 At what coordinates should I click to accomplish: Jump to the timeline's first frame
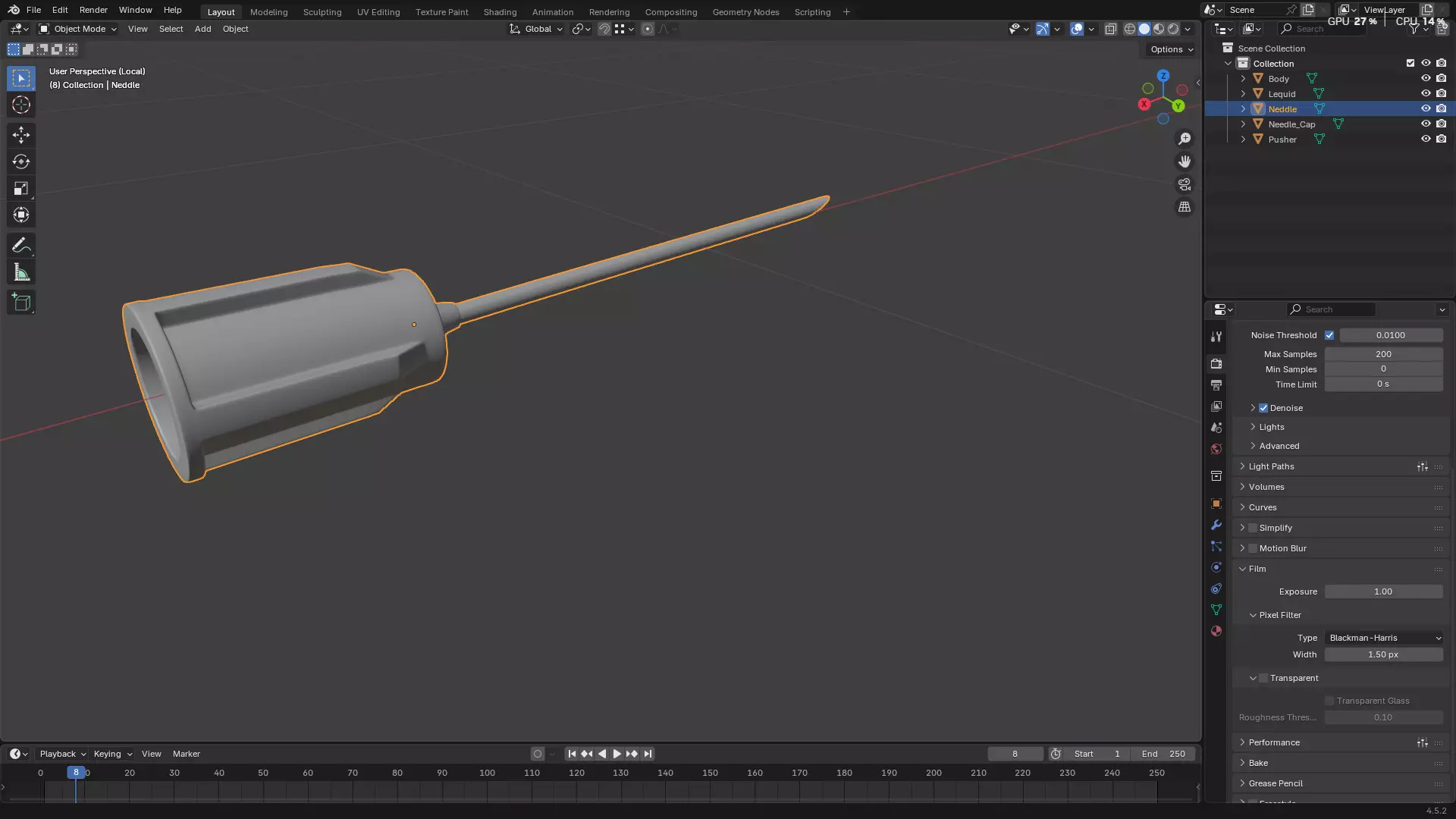[x=572, y=754]
